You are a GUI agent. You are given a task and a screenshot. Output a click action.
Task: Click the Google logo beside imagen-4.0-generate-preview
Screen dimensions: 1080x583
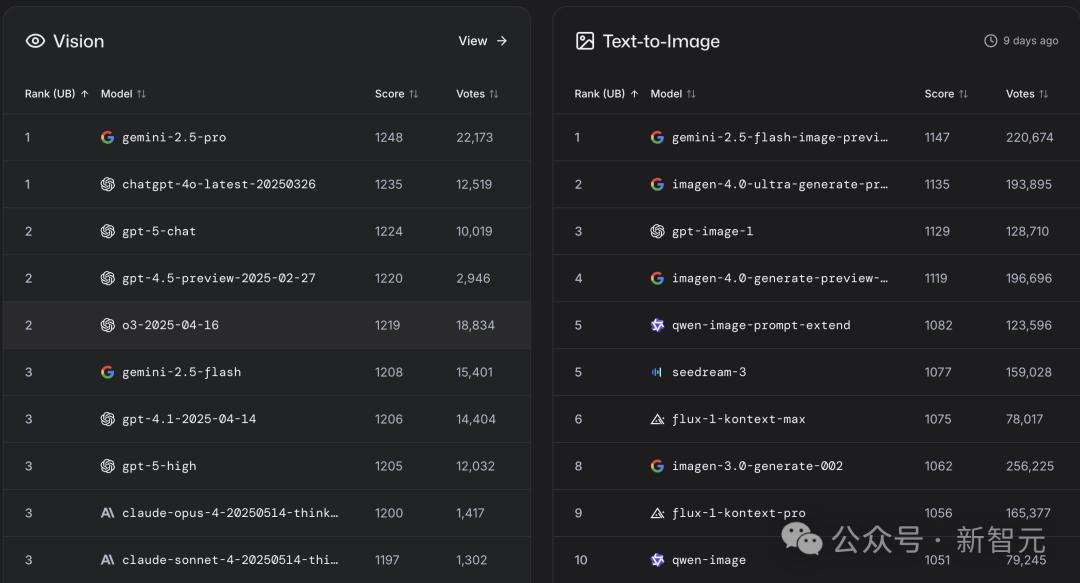click(657, 278)
